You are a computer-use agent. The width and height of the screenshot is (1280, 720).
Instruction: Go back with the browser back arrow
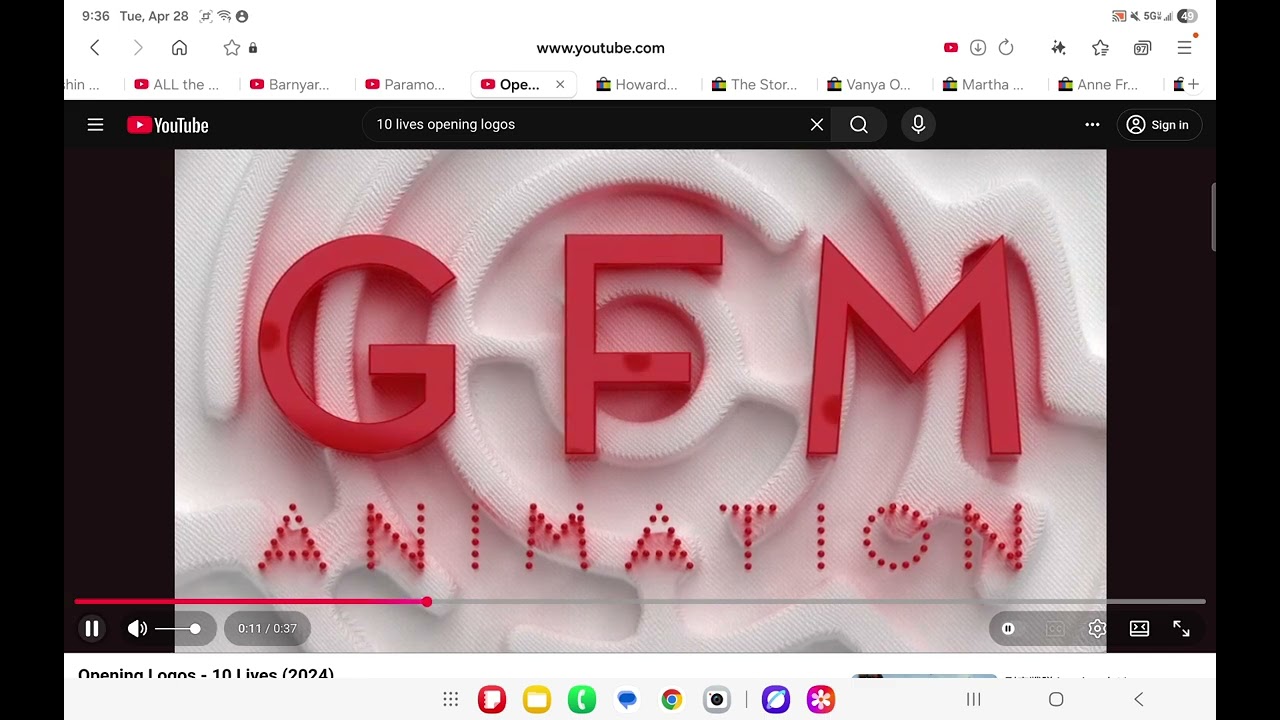(95, 48)
